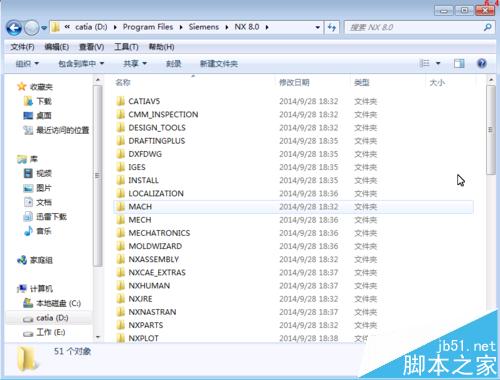Click the magnifier search icon
Image resolution: width=500 pixels, height=380 pixels.
point(487,27)
